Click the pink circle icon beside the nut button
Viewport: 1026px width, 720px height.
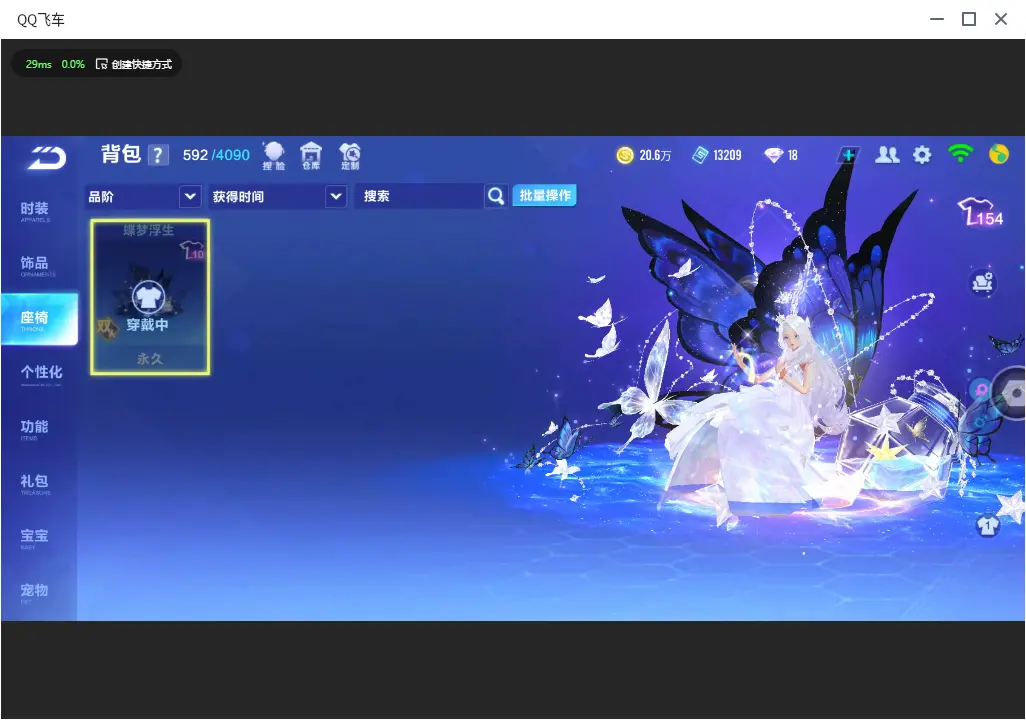point(982,390)
